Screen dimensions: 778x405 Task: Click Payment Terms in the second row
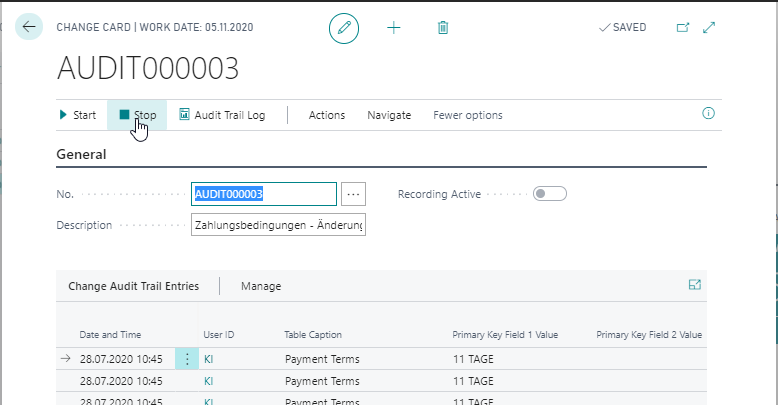point(322,381)
